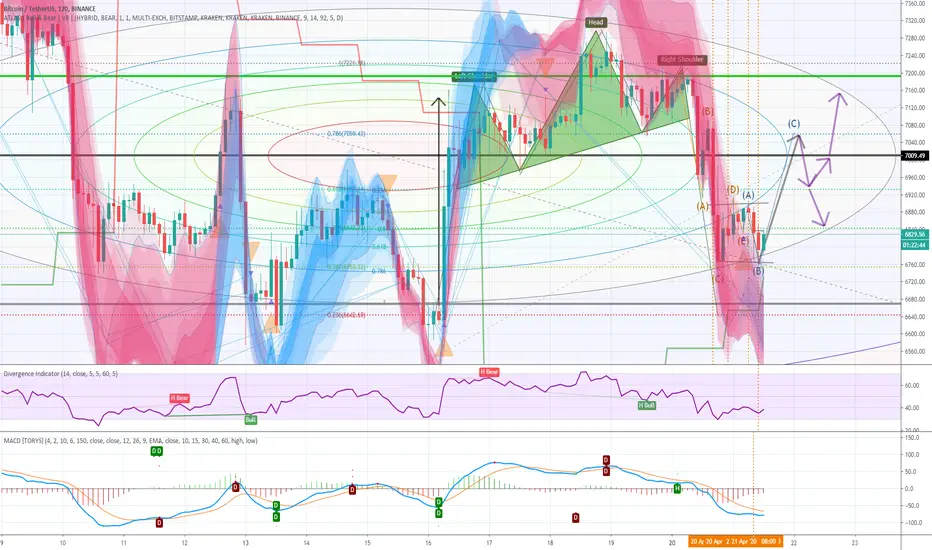
Task: Select the MACD [TORYS] indicator legend
Action: coord(130,441)
